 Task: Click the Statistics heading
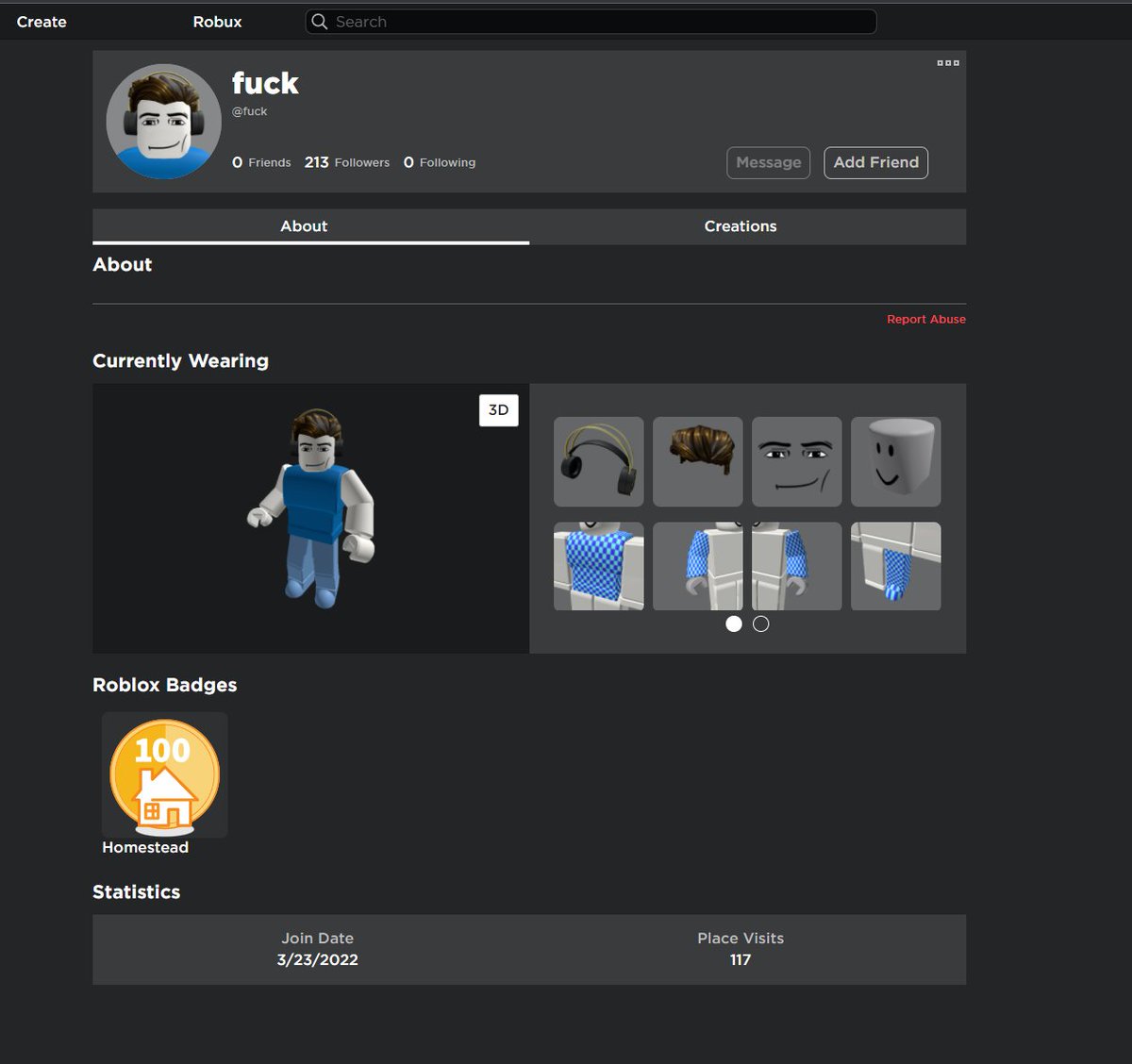[x=136, y=892]
